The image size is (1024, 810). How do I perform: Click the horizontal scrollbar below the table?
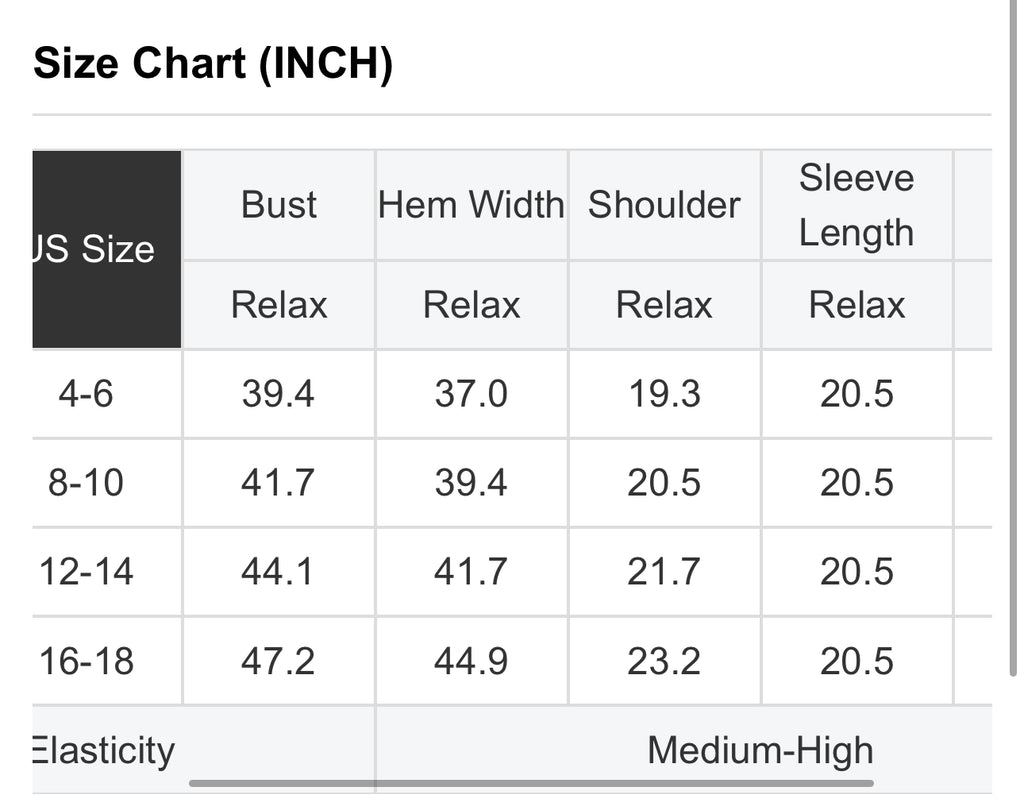pyautogui.click(x=530, y=783)
